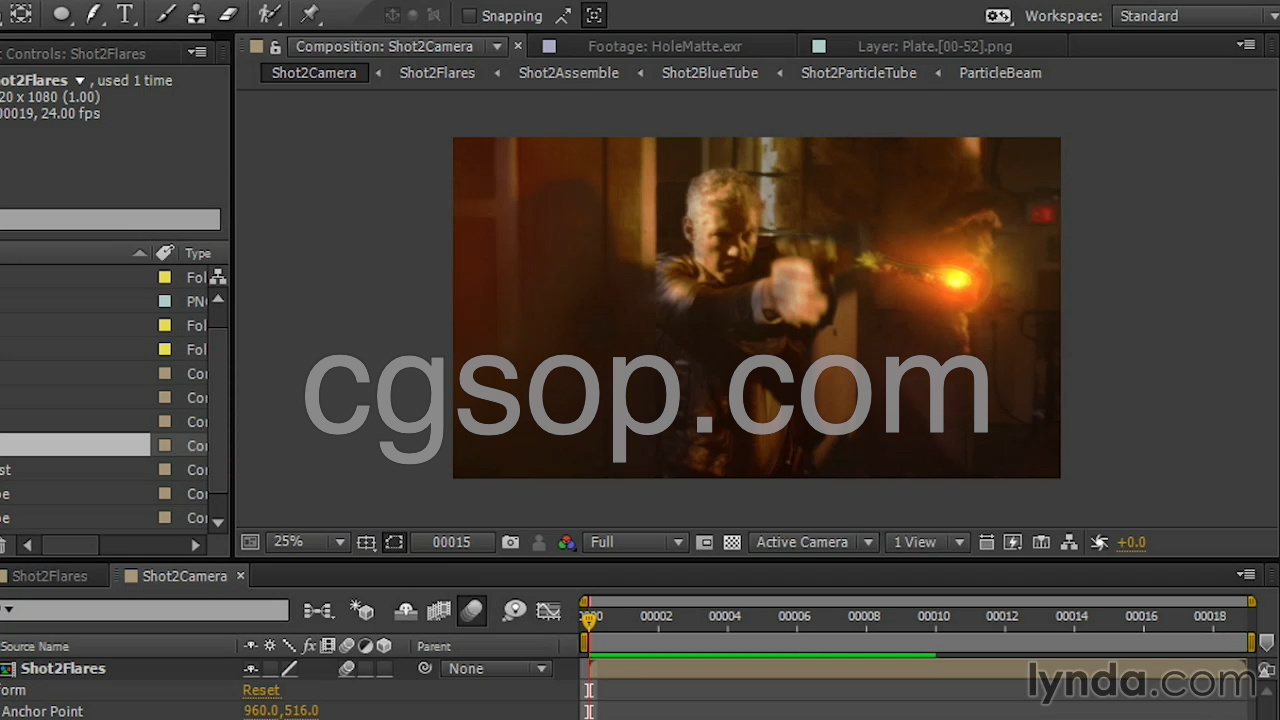Switch to the Shot2Flares timeline tab

pyautogui.click(x=49, y=576)
